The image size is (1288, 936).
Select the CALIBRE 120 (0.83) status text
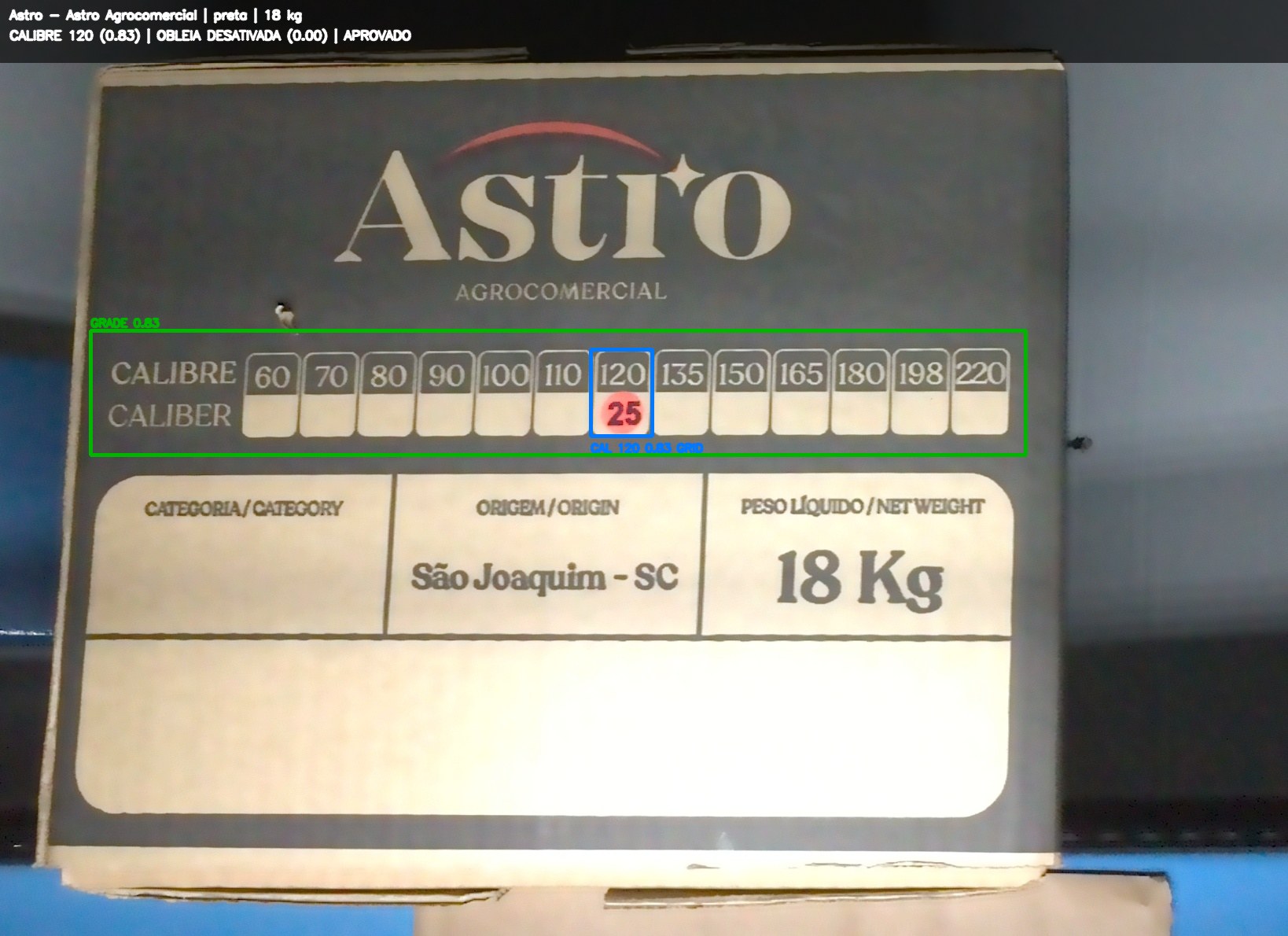point(75,35)
